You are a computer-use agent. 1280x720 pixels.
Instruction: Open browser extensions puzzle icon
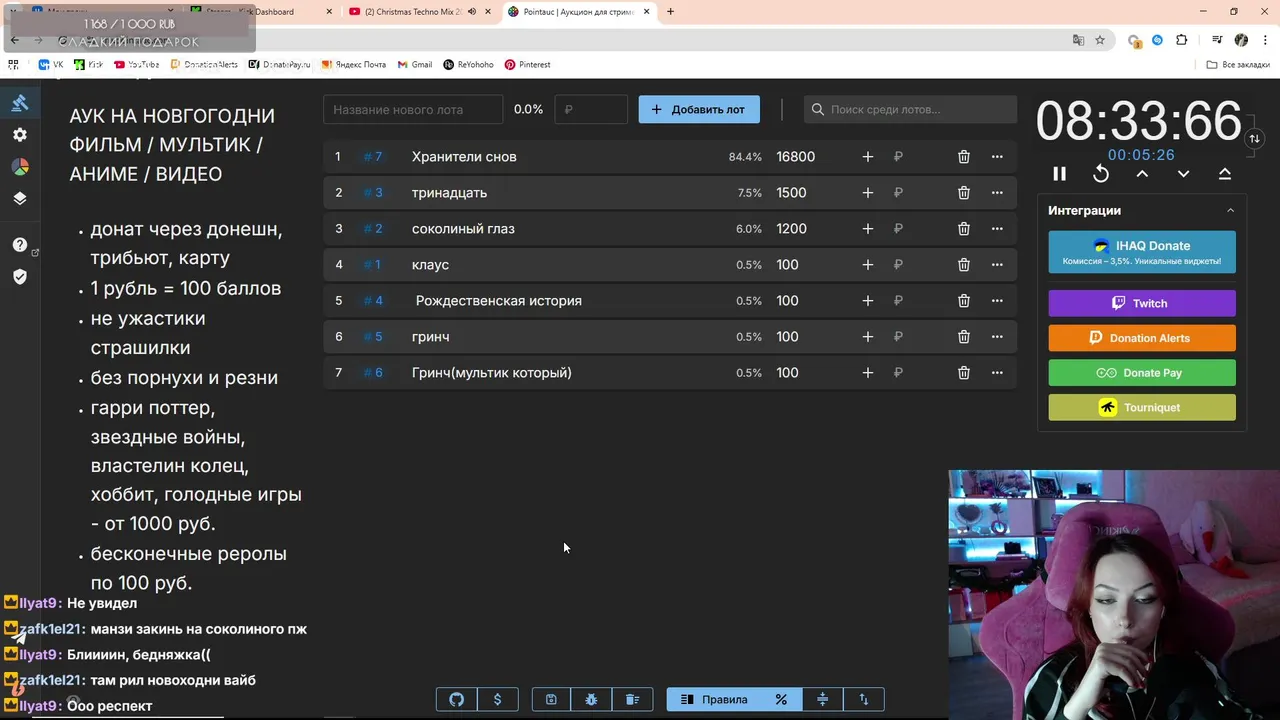(x=1182, y=40)
